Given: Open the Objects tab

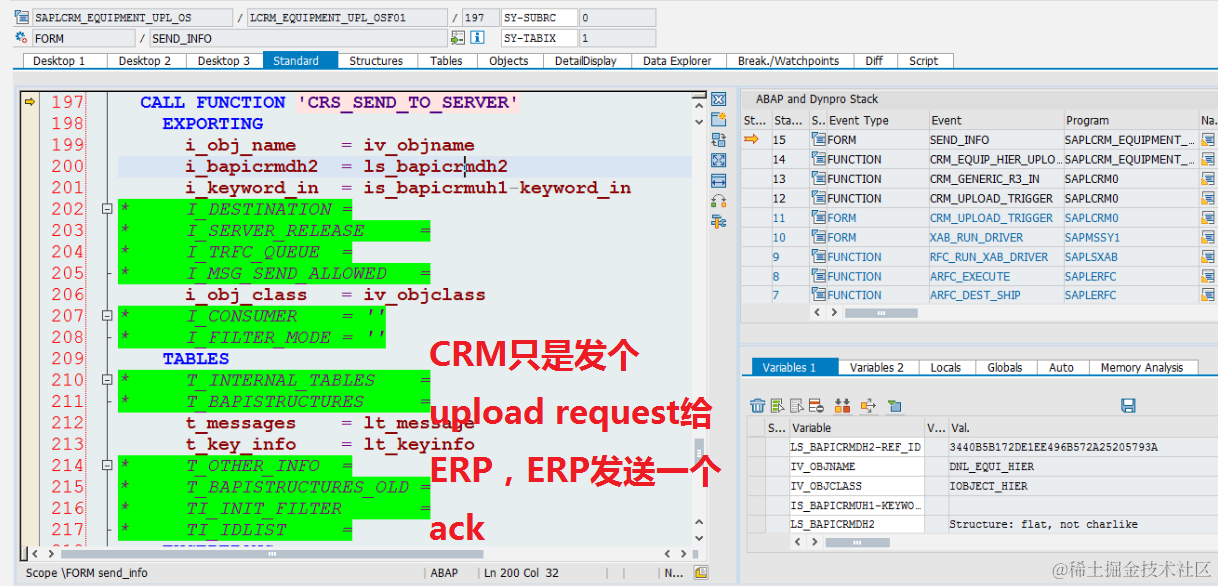Looking at the screenshot, I should [508, 61].
